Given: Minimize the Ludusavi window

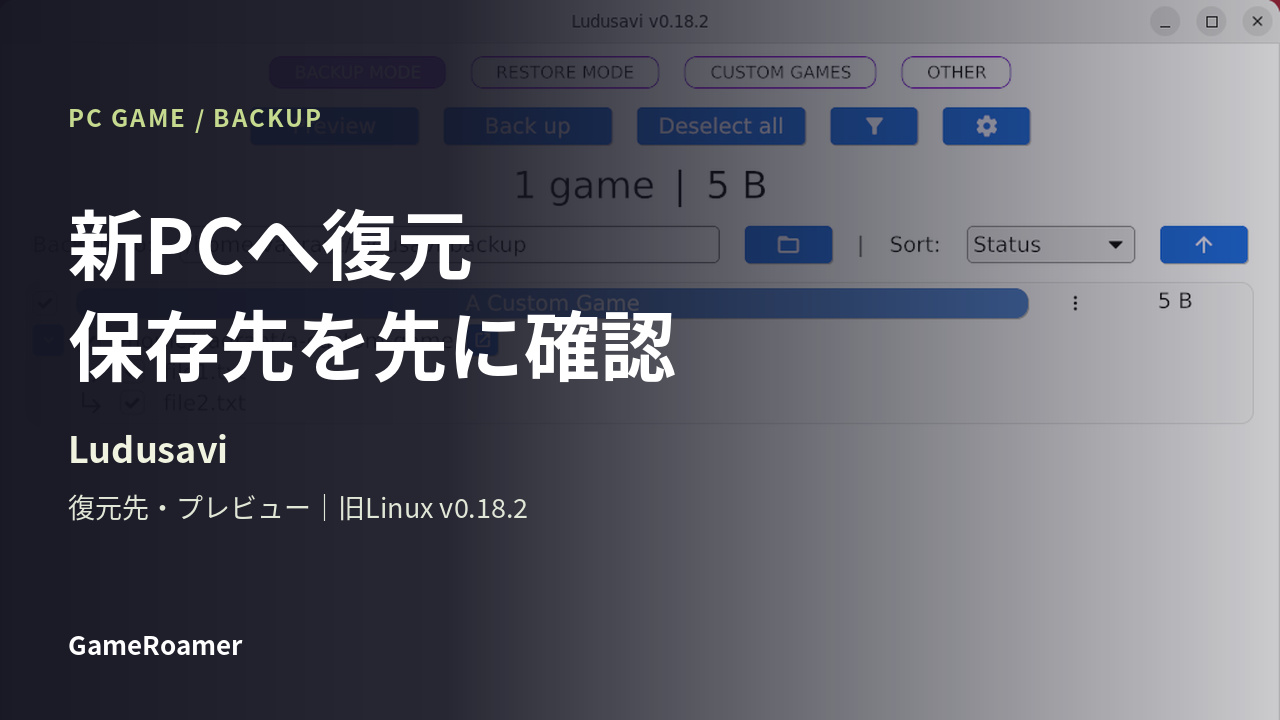Looking at the screenshot, I should [x=1165, y=21].
